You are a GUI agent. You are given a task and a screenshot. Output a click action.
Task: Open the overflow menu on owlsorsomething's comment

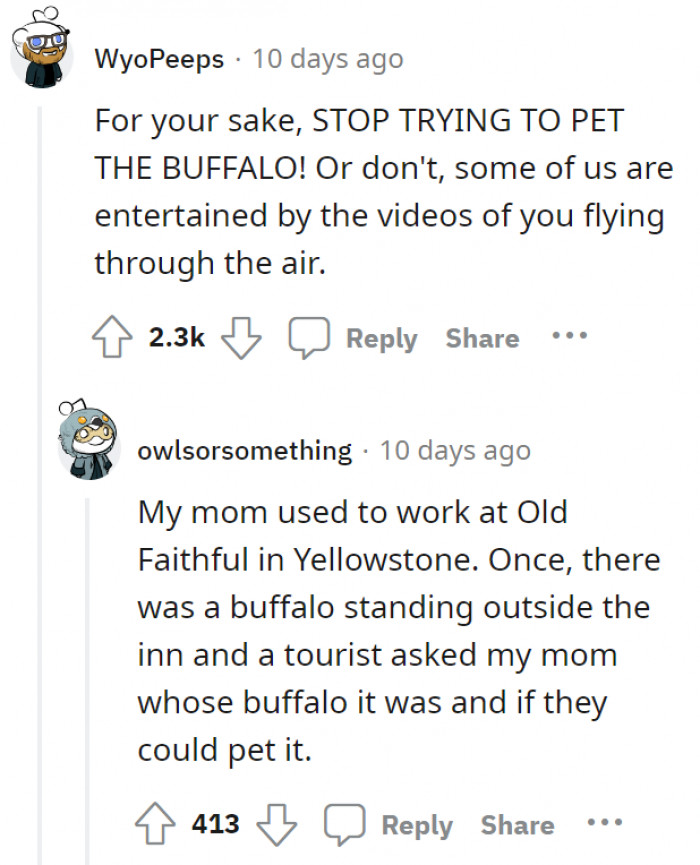click(x=604, y=824)
